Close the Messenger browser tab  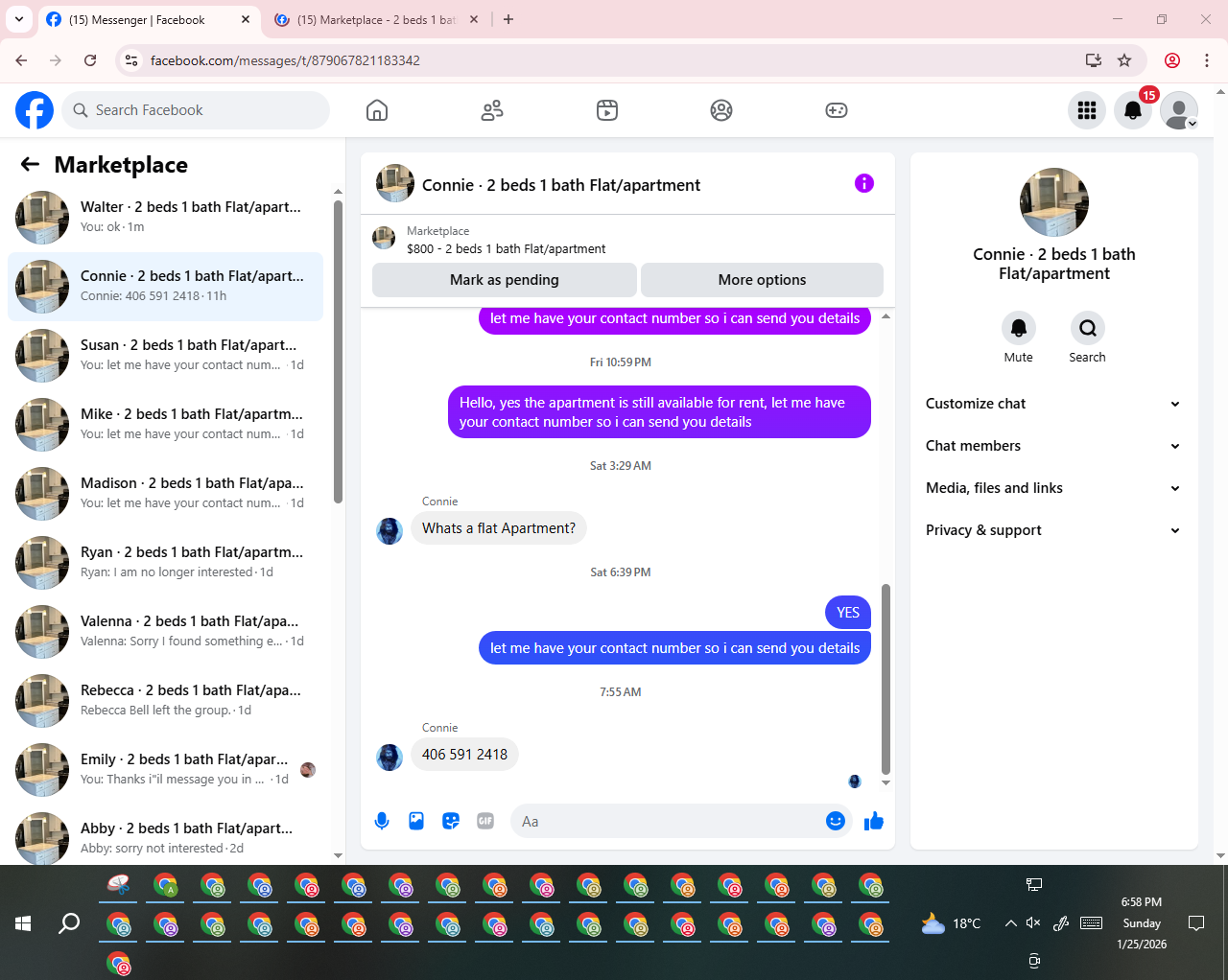(246, 19)
